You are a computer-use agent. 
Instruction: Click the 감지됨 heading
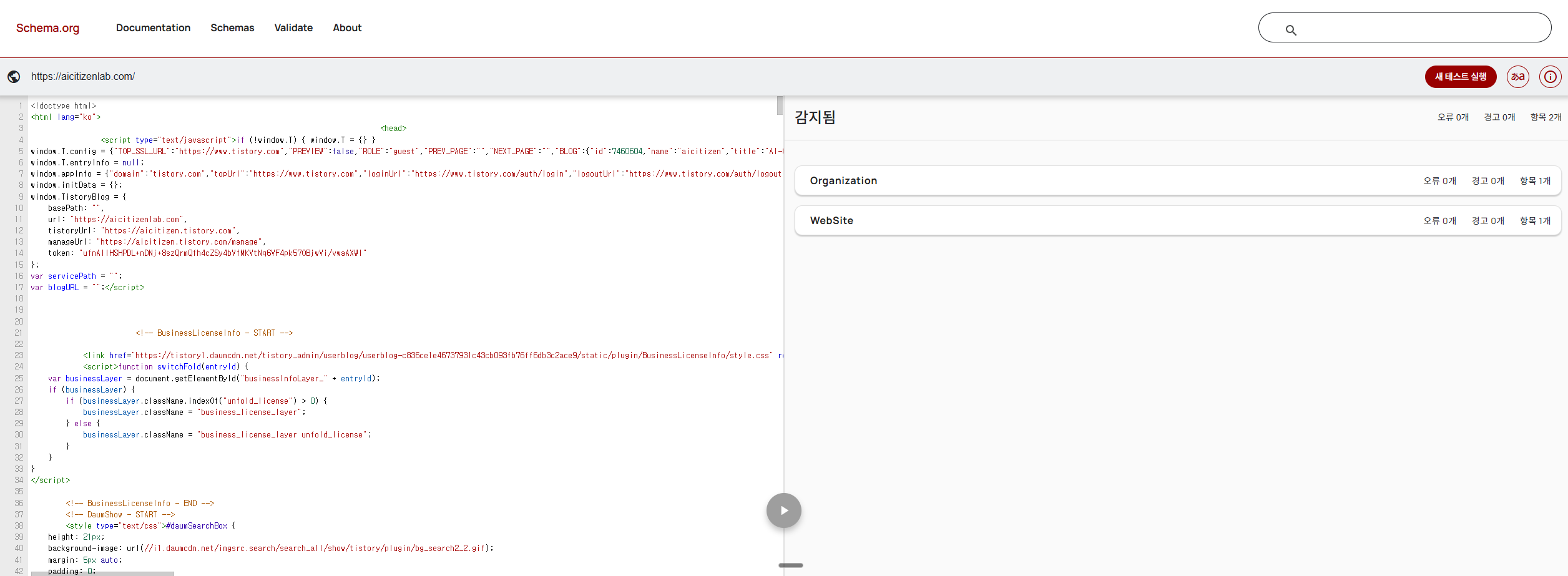tap(815, 117)
